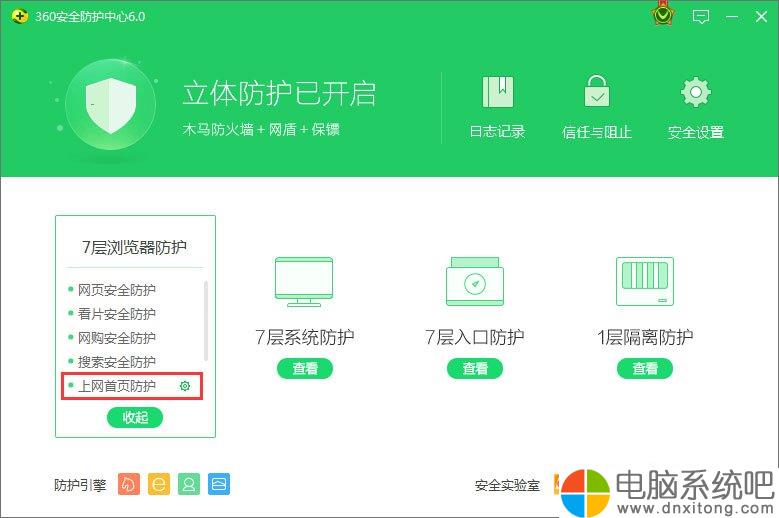Select 搜索安全防护 in the list
The image size is (779, 518).
(x=117, y=362)
